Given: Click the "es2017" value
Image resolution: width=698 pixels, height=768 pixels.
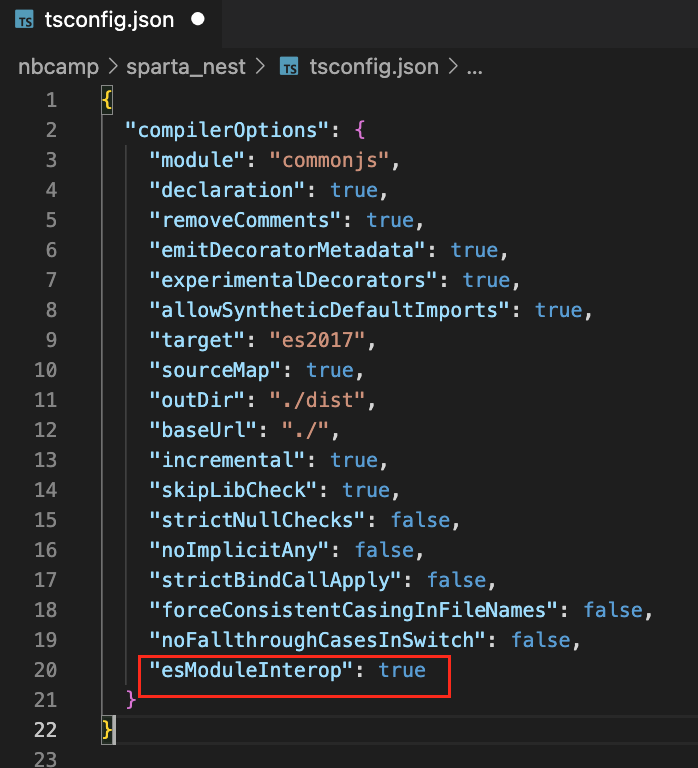Looking at the screenshot, I should click(x=317, y=340).
